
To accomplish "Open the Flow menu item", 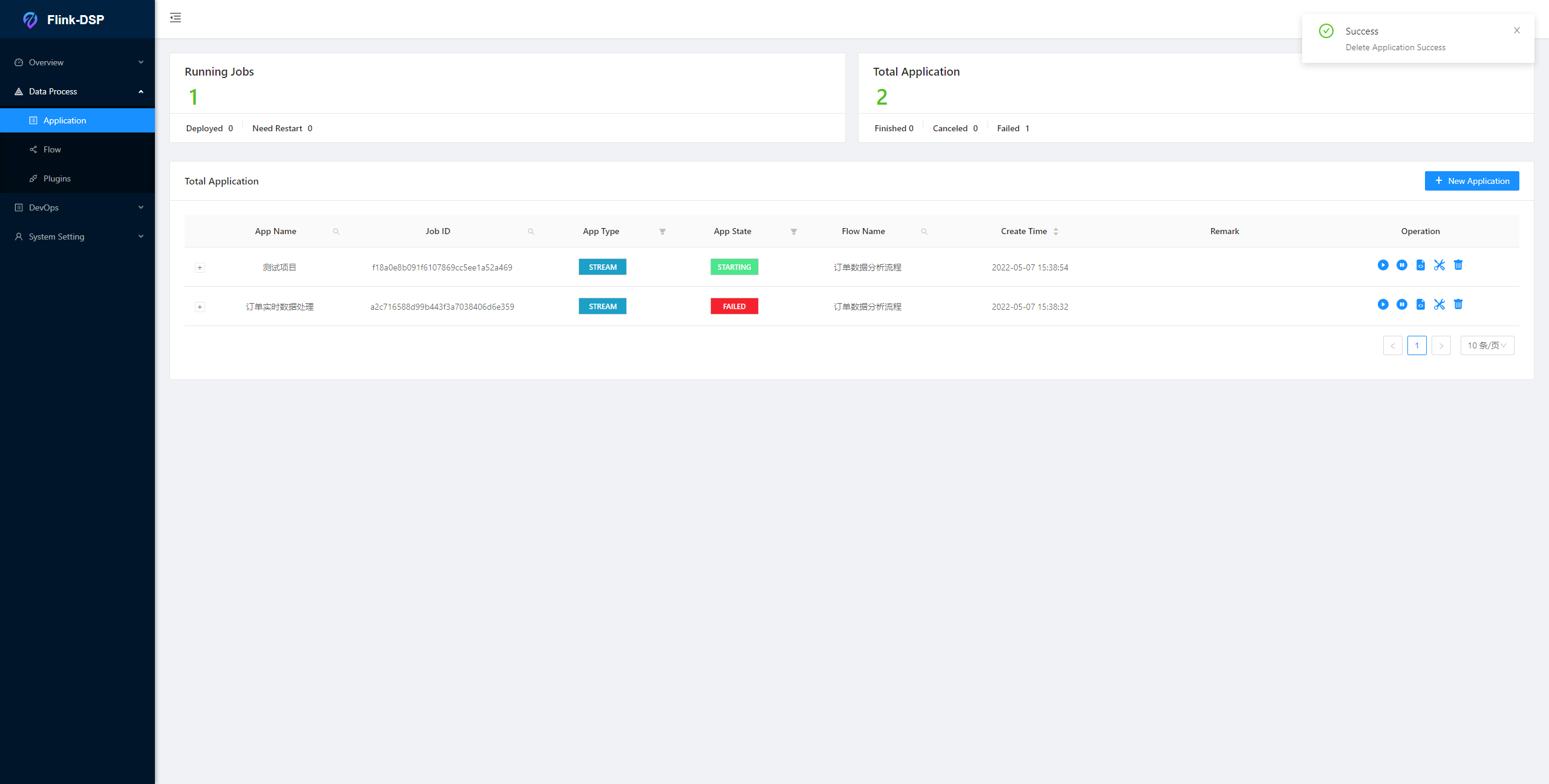I will coord(52,149).
